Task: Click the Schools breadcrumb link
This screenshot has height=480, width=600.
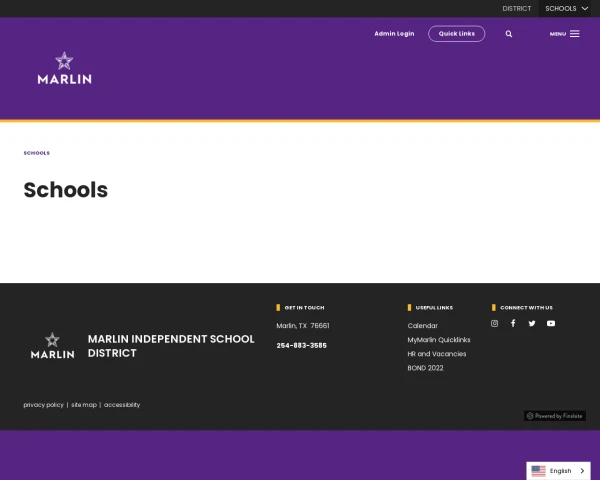Action: (x=36, y=153)
